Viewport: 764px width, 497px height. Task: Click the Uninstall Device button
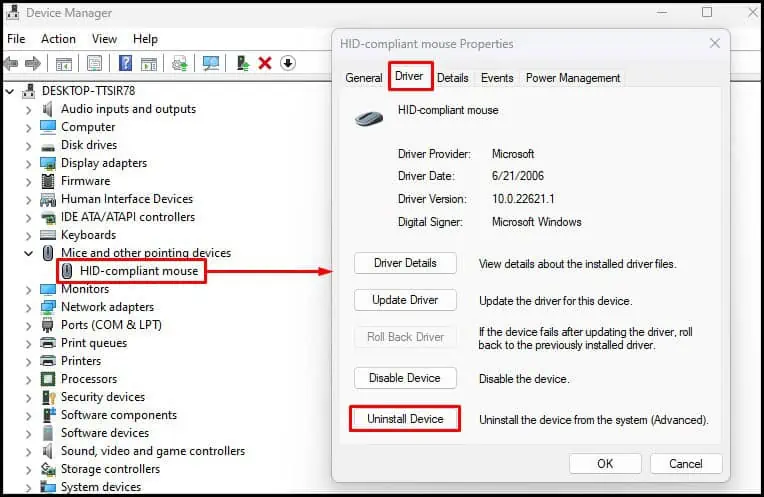pos(405,419)
